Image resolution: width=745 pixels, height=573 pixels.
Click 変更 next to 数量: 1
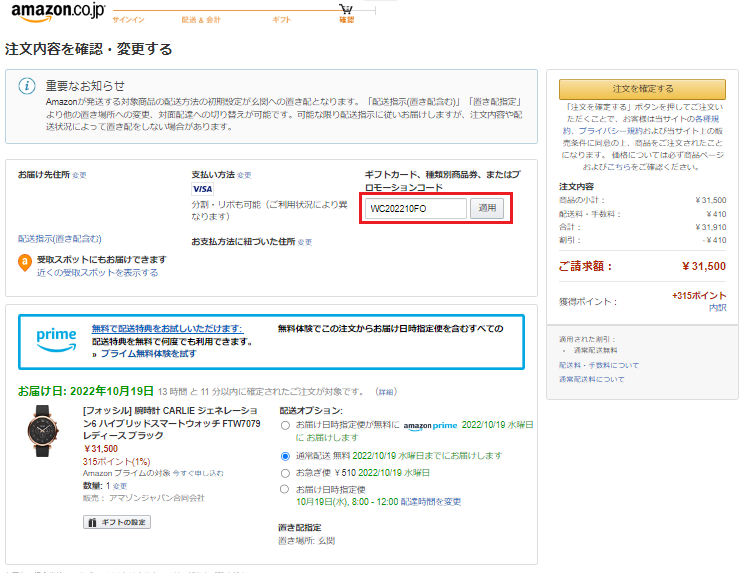(x=120, y=486)
